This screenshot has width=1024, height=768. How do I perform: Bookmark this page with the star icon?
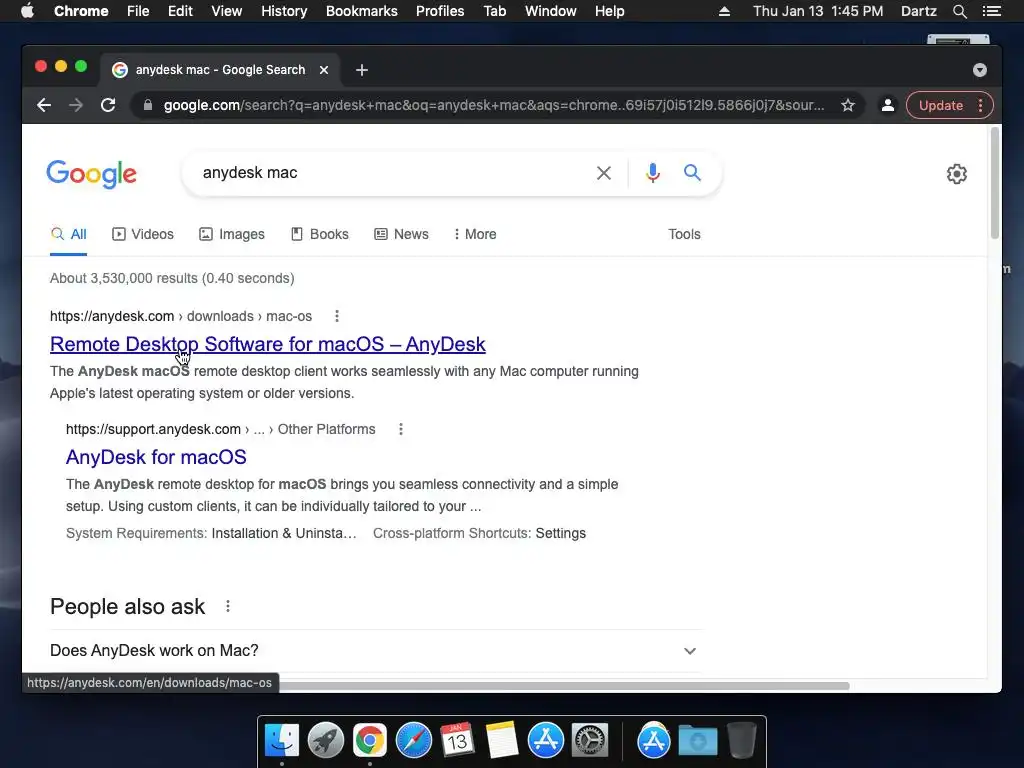coord(848,105)
